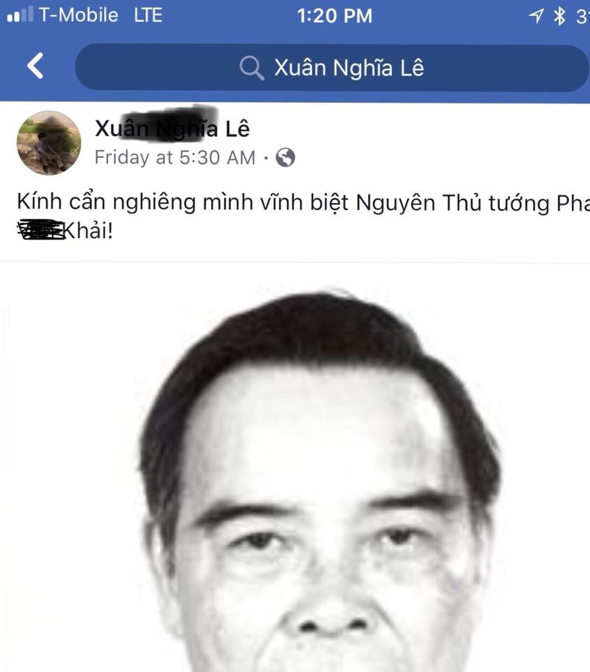Go back using the white chevron arrow
The width and height of the screenshot is (590, 672).
(x=35, y=66)
